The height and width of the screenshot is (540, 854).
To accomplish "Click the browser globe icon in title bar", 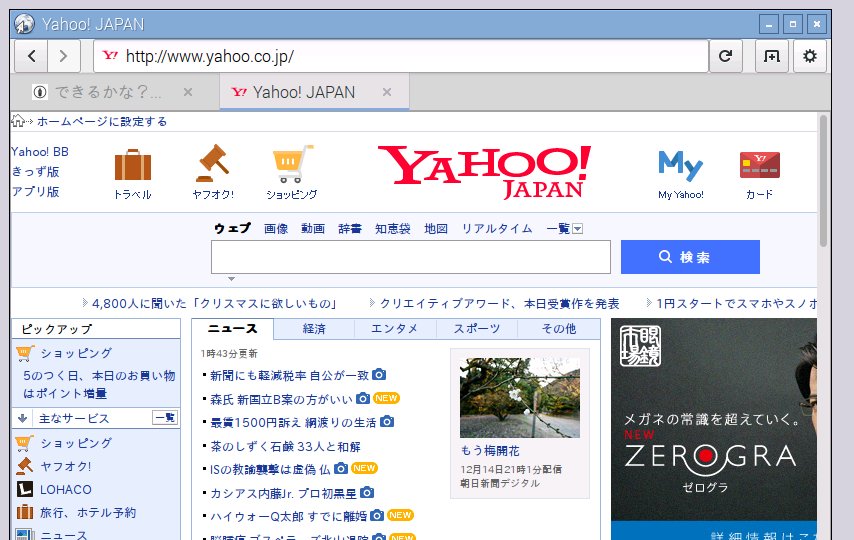I will pos(25,24).
